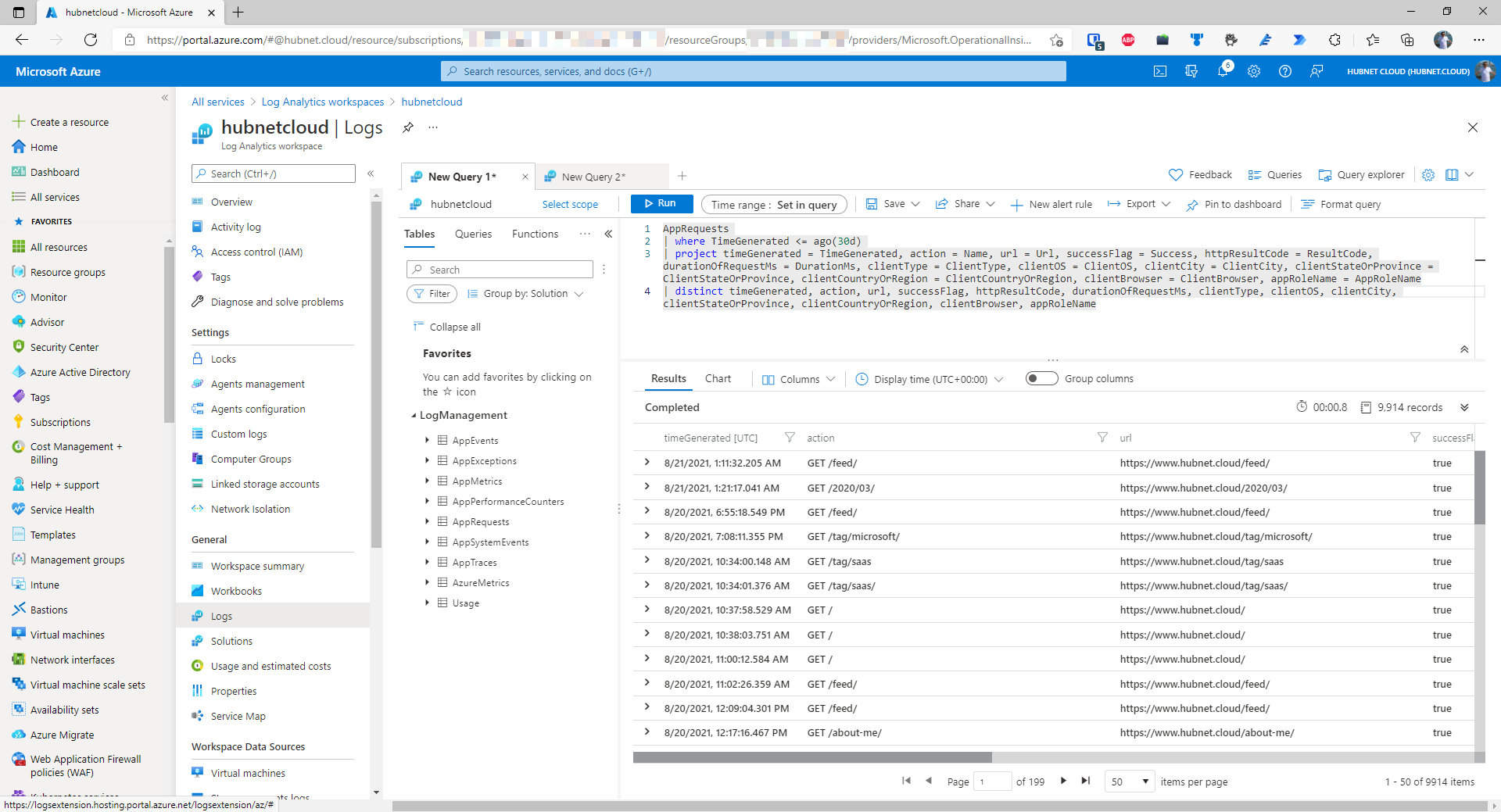The image size is (1501, 812).
Task: Click the Logs more options ellipsis
Action: pyautogui.click(x=433, y=127)
